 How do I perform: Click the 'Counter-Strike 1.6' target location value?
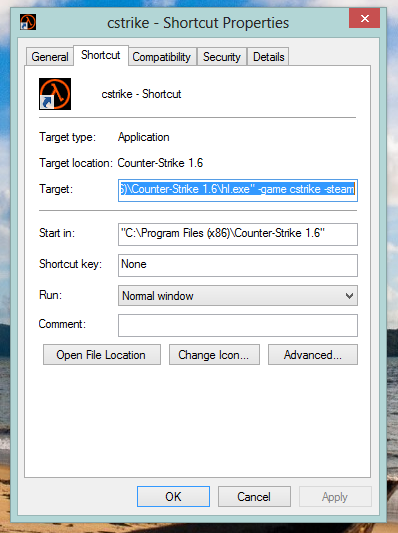160,163
